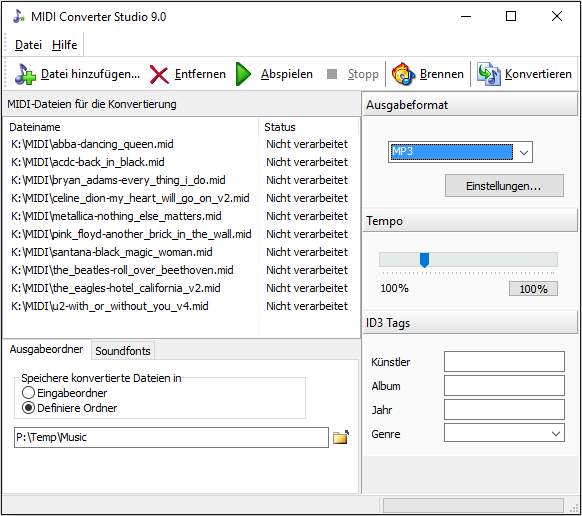Click the P:\Temp\Music output folder field
Screen dimensions: 582x516
click(x=171, y=437)
